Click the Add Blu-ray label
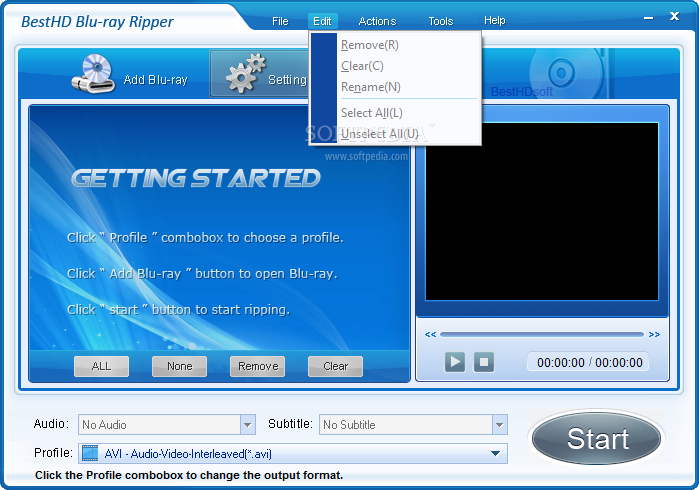Viewport: 699px width, 490px height. click(155, 80)
